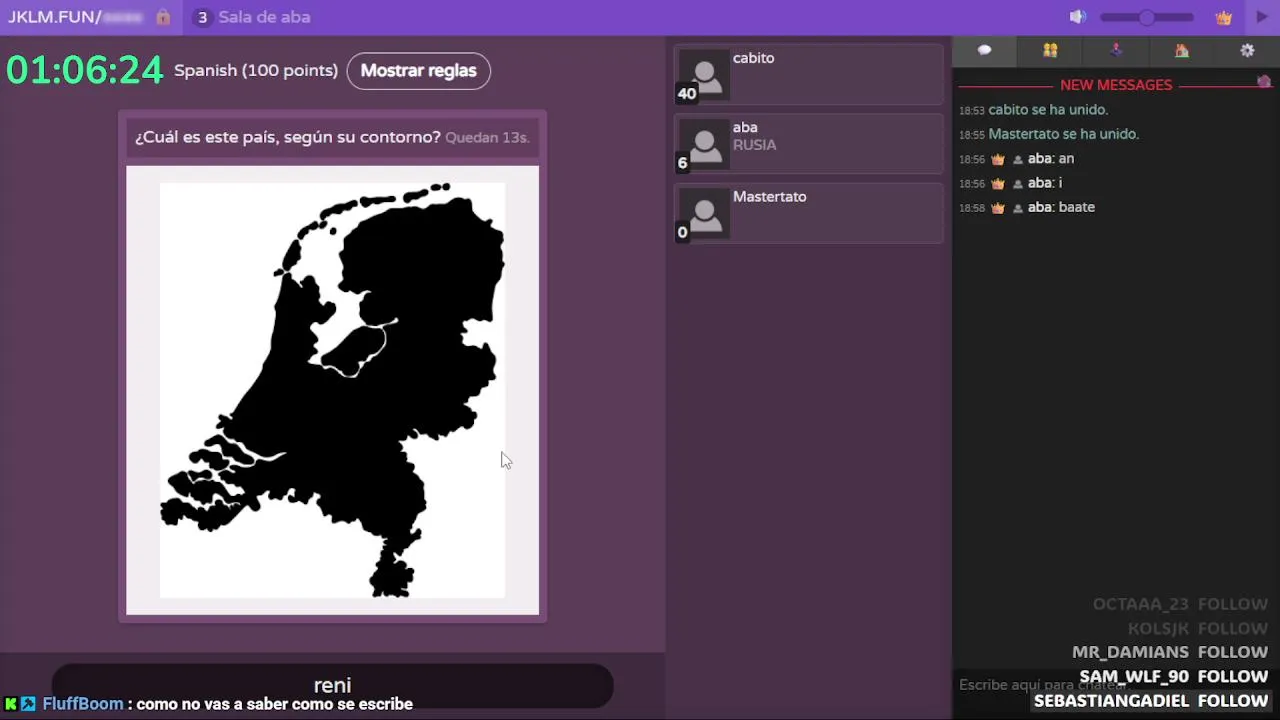Mute the game sound via speaker icon
Screen dimensions: 1280x720
tap(1077, 17)
